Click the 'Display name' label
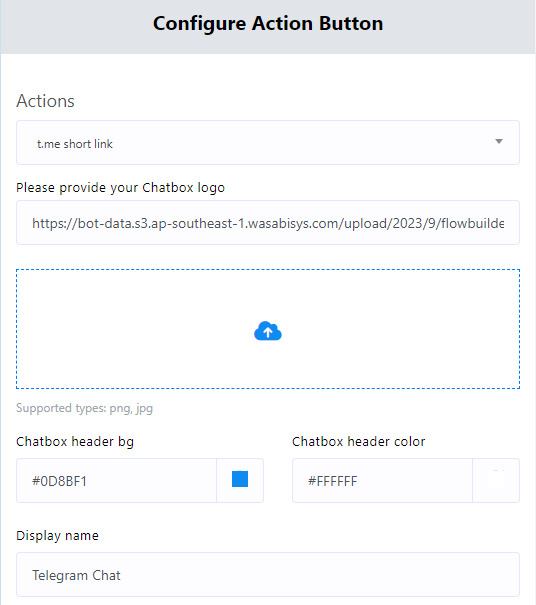The width and height of the screenshot is (536, 605). tap(57, 536)
